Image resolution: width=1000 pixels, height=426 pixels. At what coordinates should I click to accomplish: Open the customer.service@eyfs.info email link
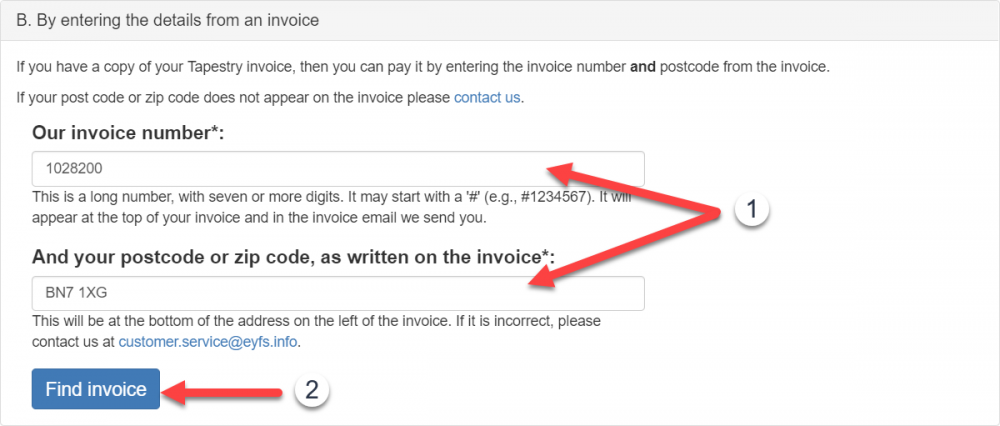(208, 342)
